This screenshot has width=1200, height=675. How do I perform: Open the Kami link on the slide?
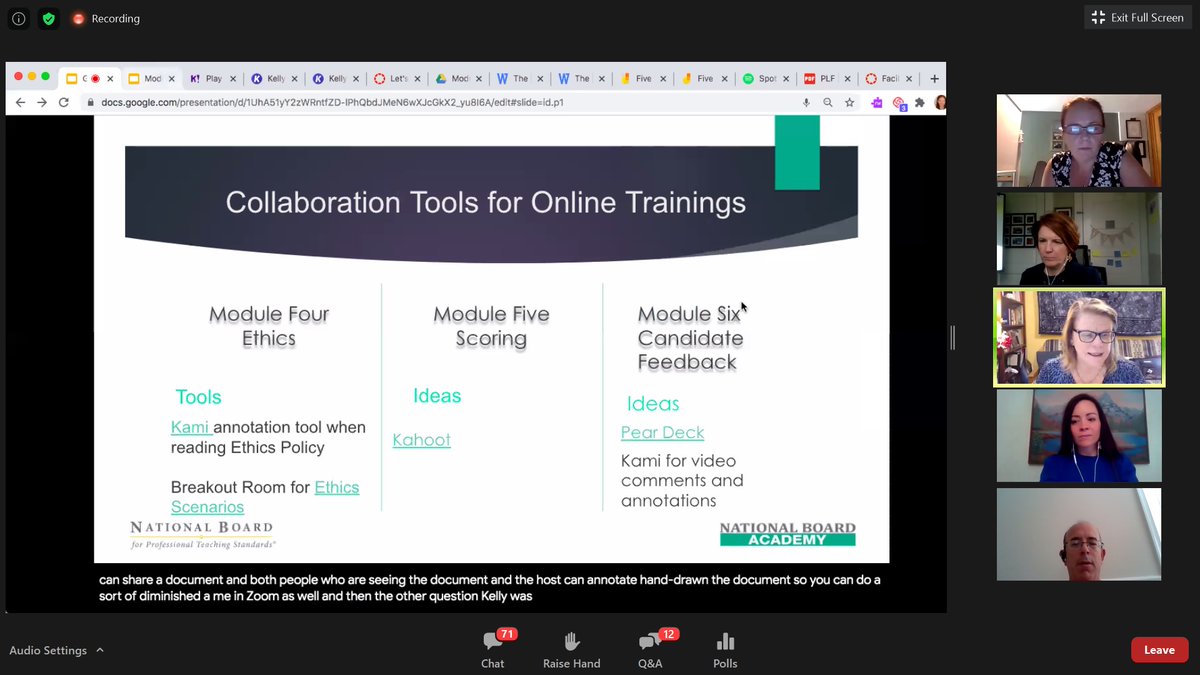[190, 427]
